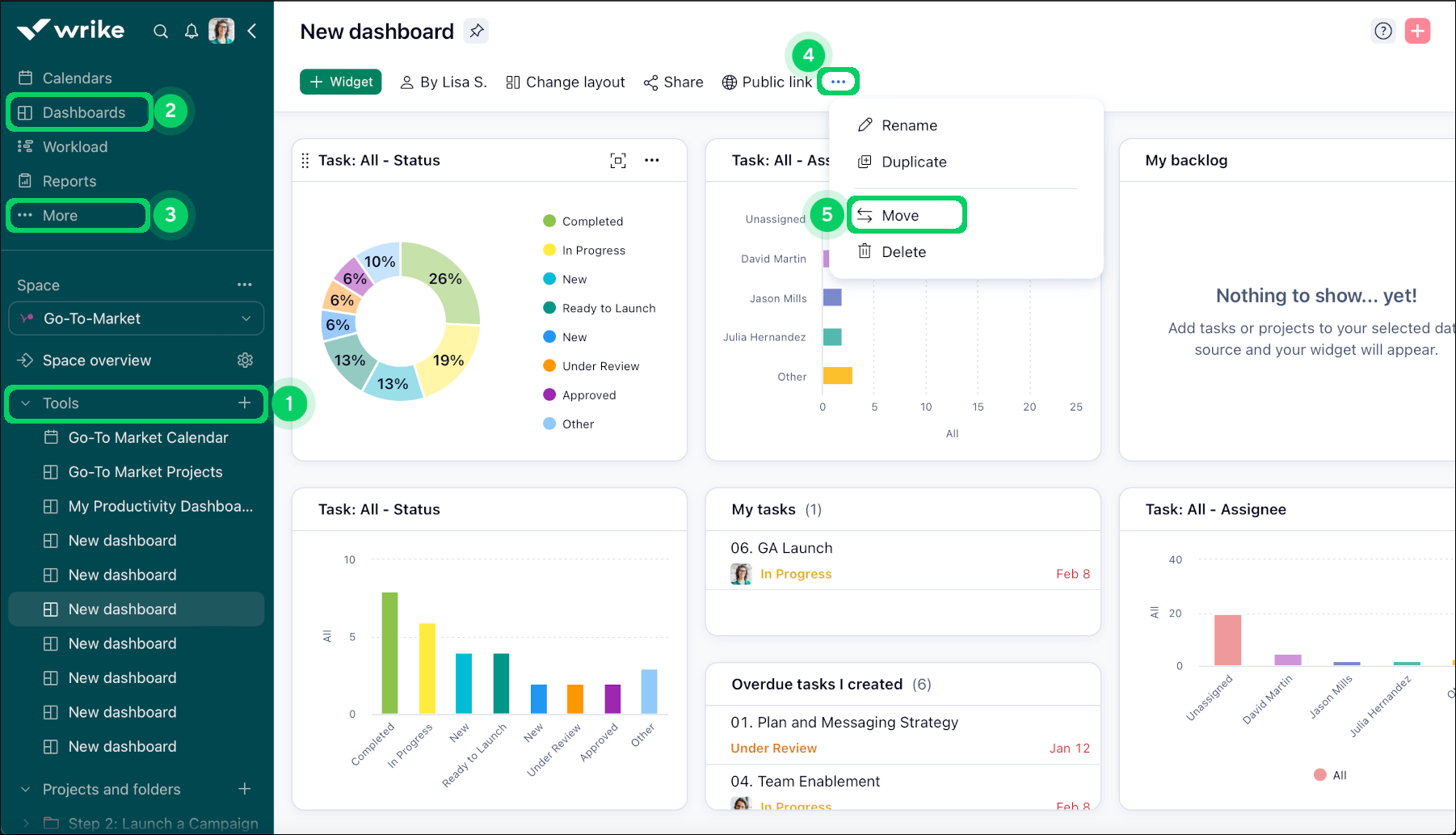
Task: Open task 06. GA Launch
Action: tap(781, 547)
